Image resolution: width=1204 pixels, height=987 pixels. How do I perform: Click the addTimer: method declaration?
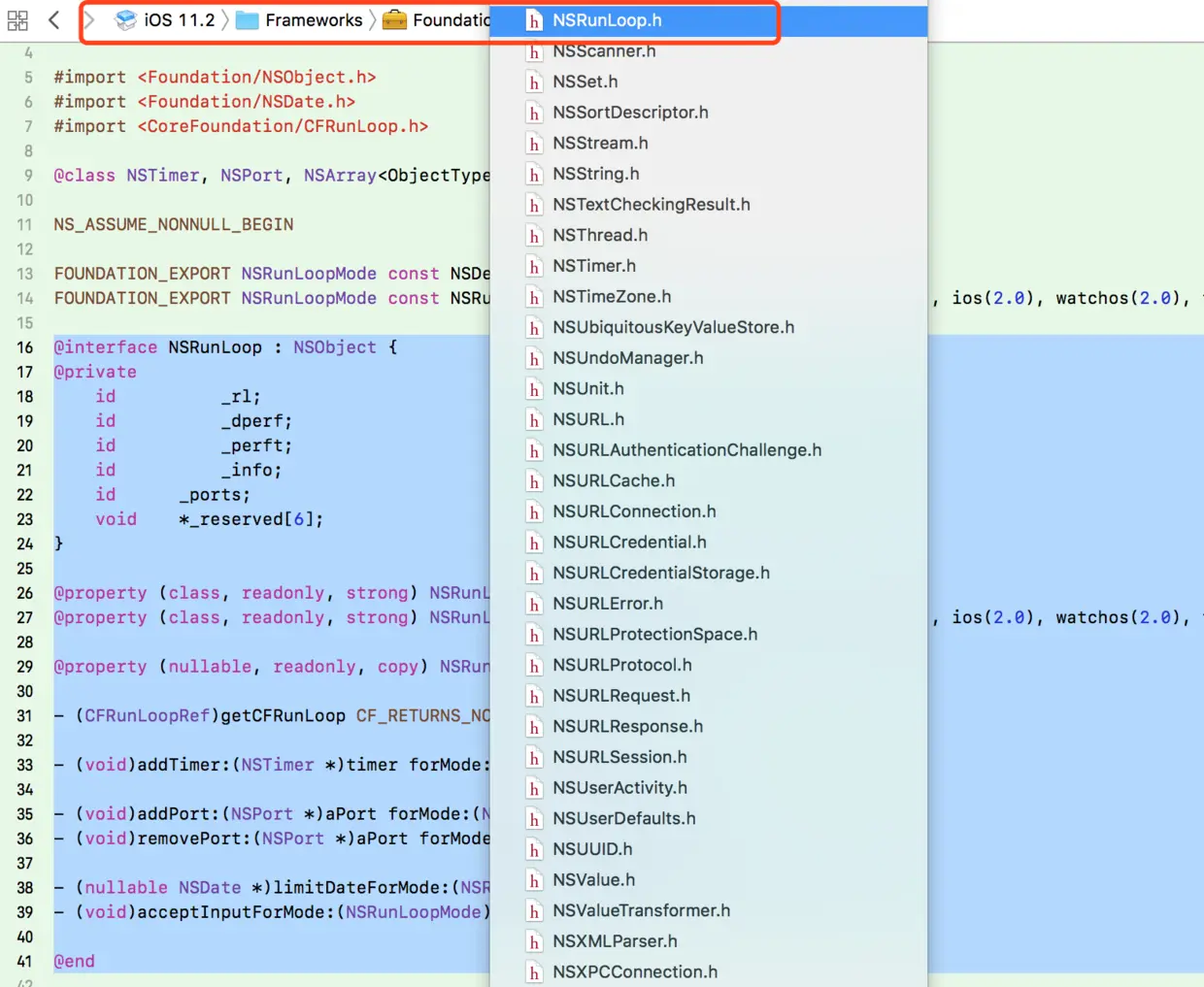272,765
